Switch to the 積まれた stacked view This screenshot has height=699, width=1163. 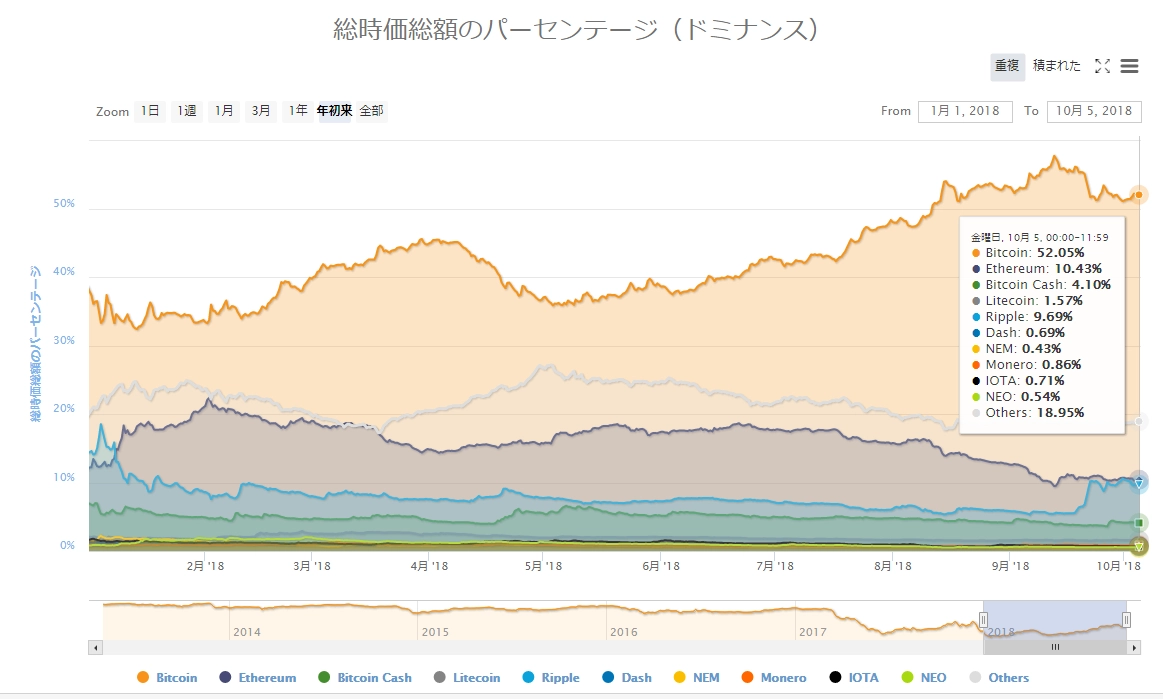[1056, 66]
